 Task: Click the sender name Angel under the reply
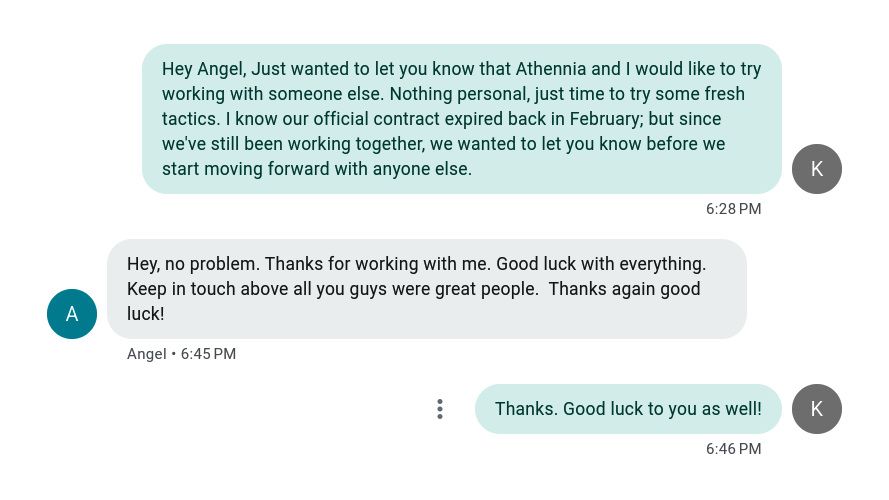(x=146, y=354)
